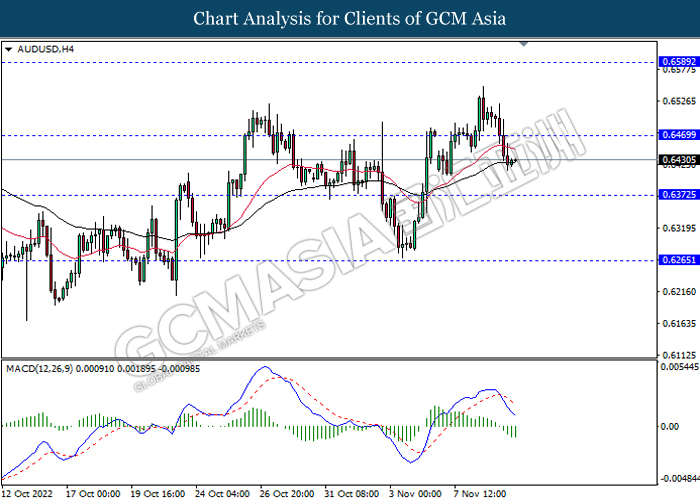
Task: Click the chart shift triangle marker
Action: coord(524,44)
